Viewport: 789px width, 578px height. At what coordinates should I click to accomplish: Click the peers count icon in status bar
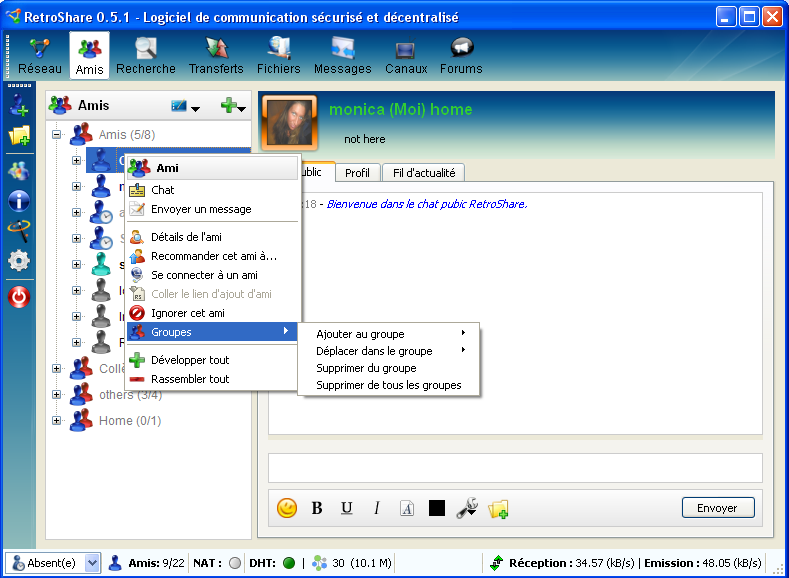point(320,563)
